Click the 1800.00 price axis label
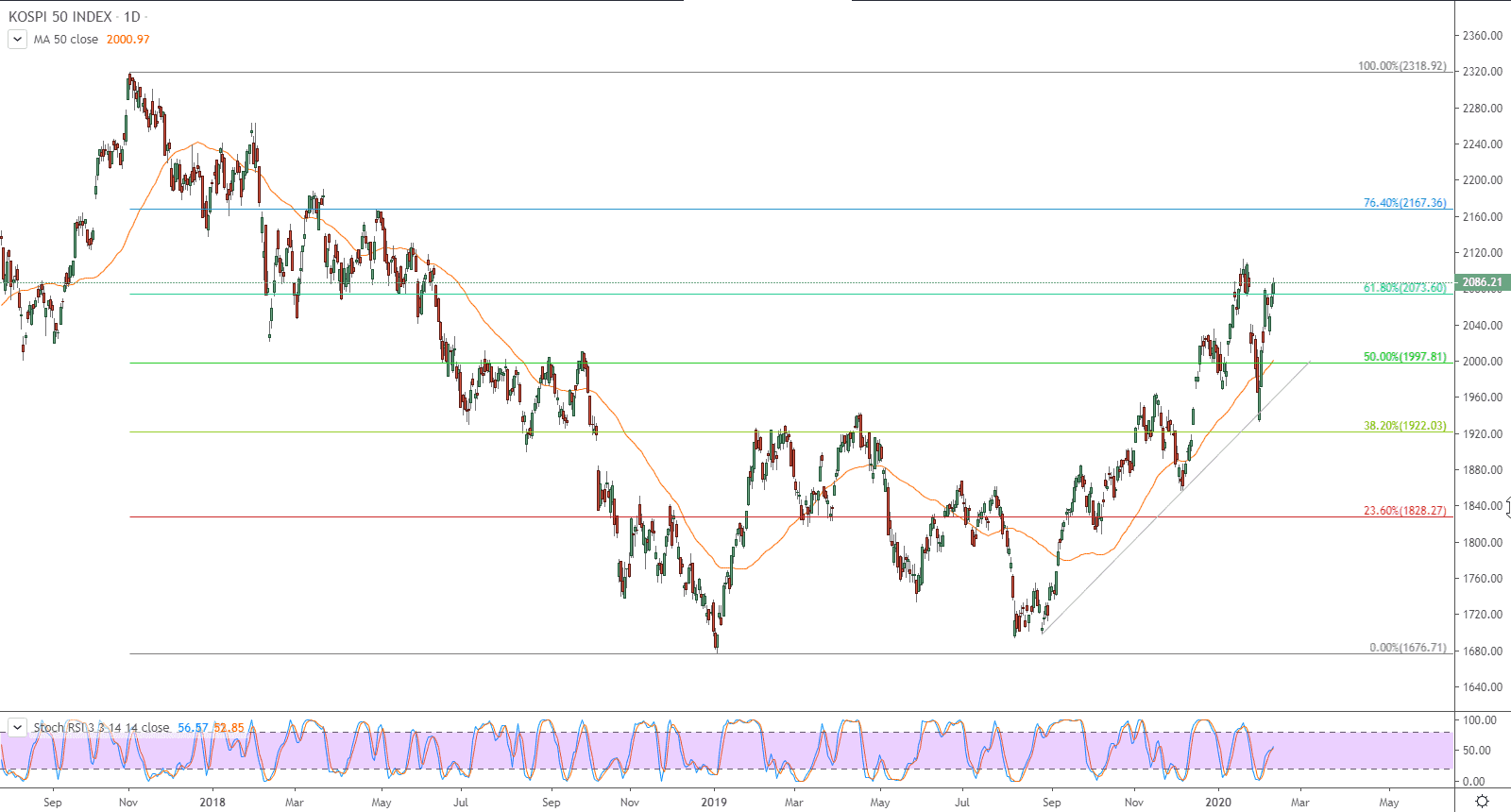Screen dimensions: 1511x812 [1482, 543]
